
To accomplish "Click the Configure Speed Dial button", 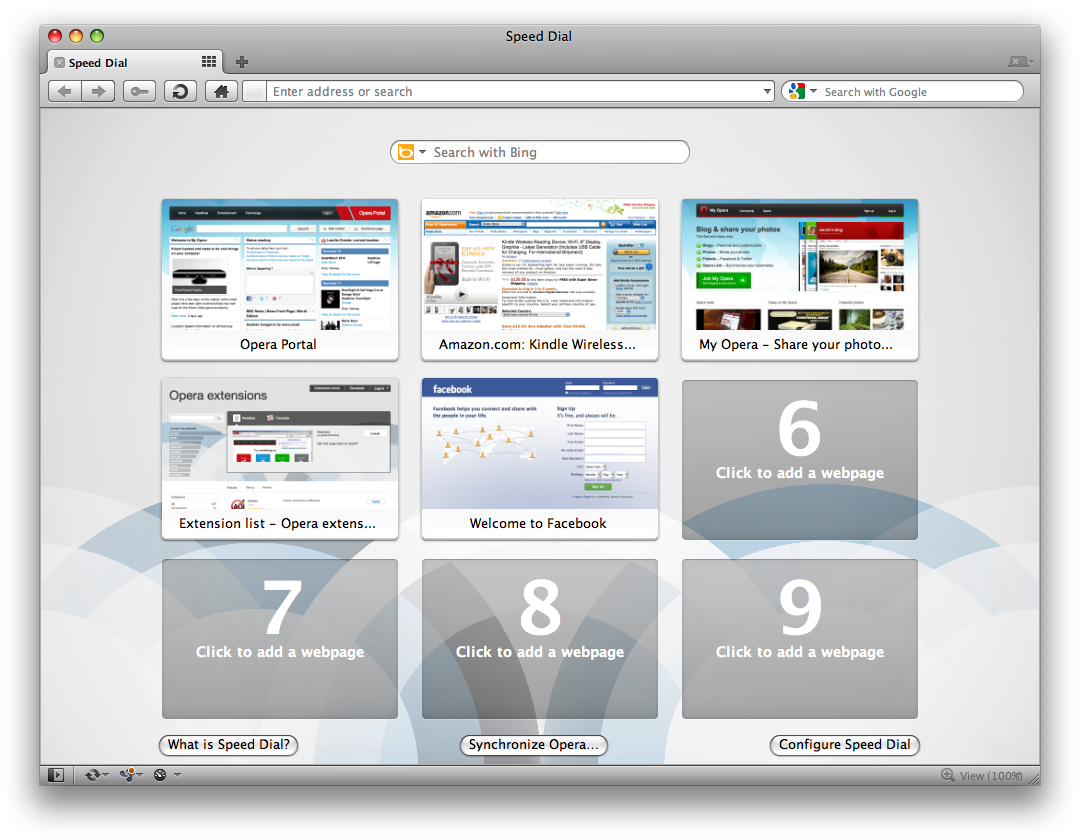I will (844, 745).
